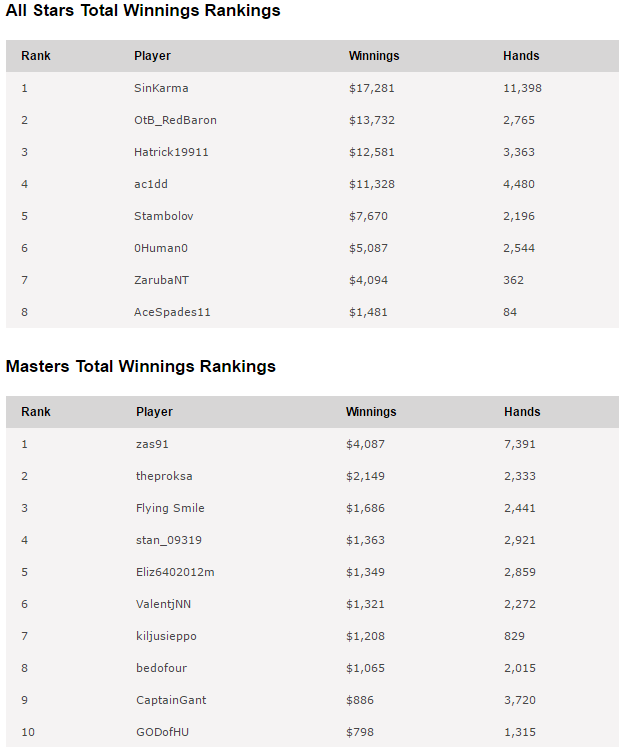Click Masters table Rank column header
Image resolution: width=623 pixels, height=747 pixels.
tap(36, 412)
